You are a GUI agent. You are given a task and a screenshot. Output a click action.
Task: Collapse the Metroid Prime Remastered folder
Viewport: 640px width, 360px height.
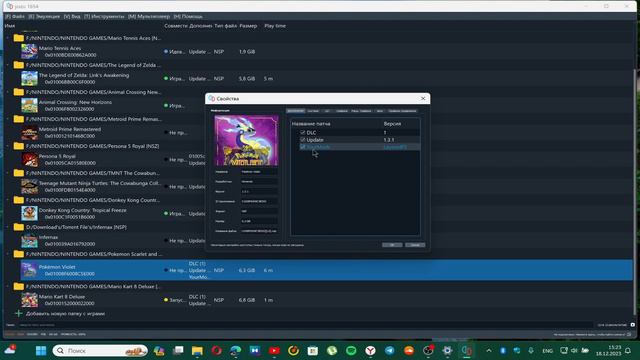[x=7, y=119]
